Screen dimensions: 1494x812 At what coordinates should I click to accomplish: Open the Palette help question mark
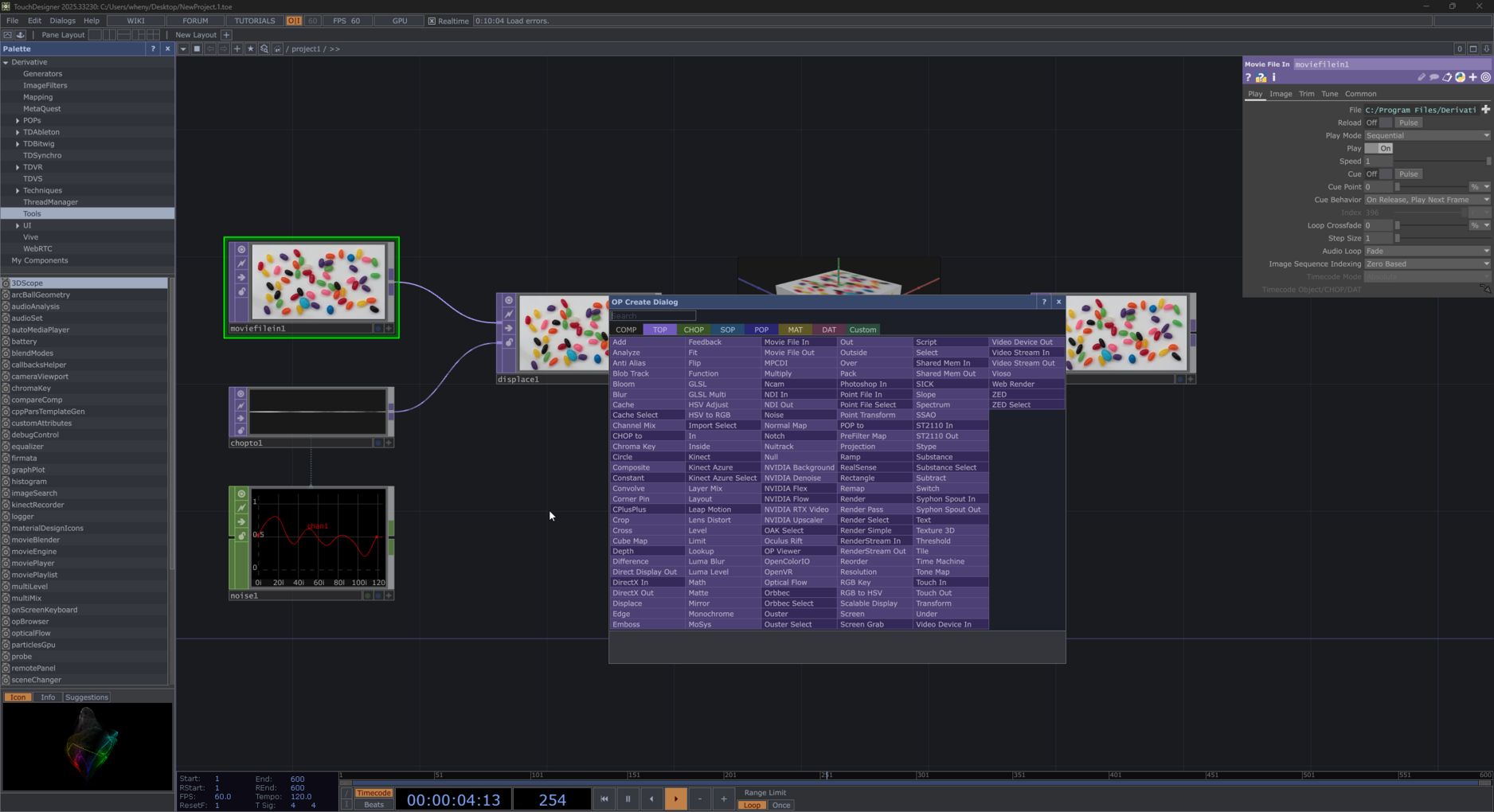[x=153, y=49]
